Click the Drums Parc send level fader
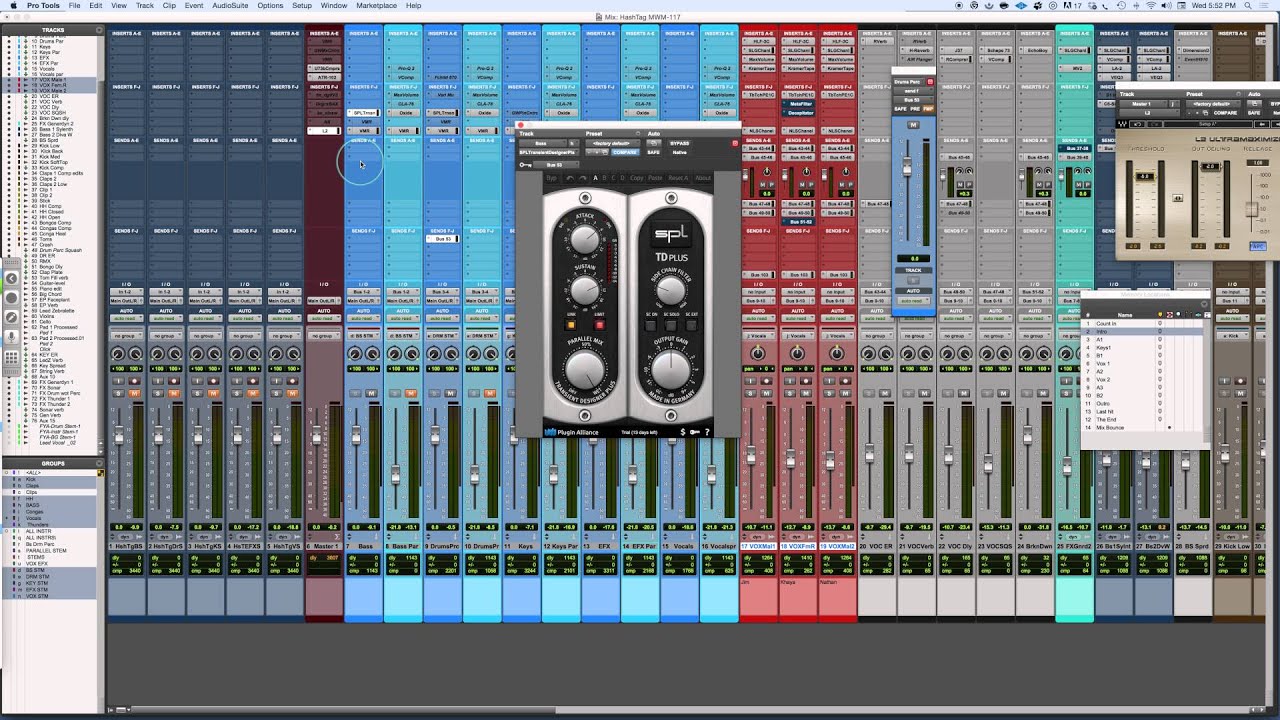 908,168
